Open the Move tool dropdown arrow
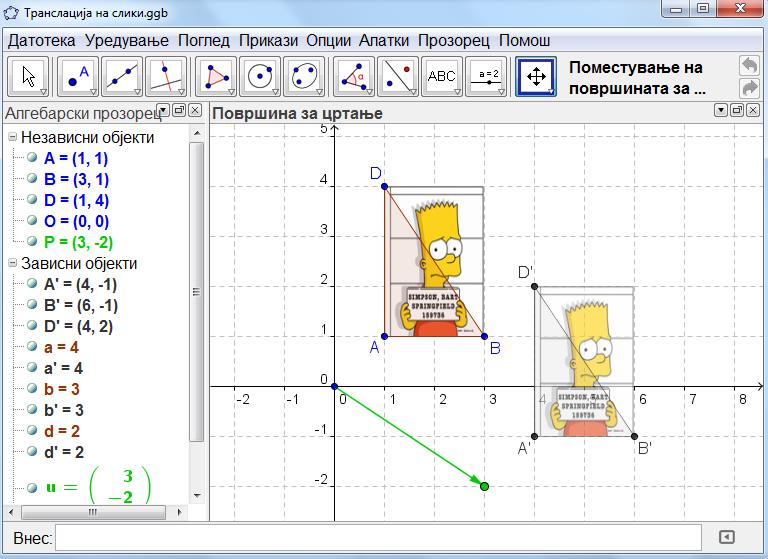The height and width of the screenshot is (559, 768). pyautogui.click(x=43, y=92)
